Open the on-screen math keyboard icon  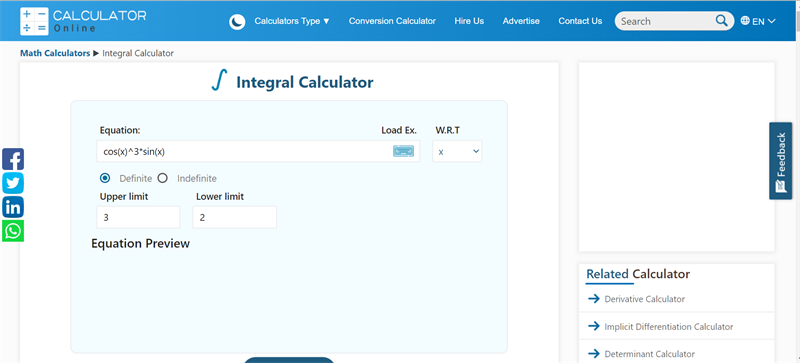click(x=404, y=151)
